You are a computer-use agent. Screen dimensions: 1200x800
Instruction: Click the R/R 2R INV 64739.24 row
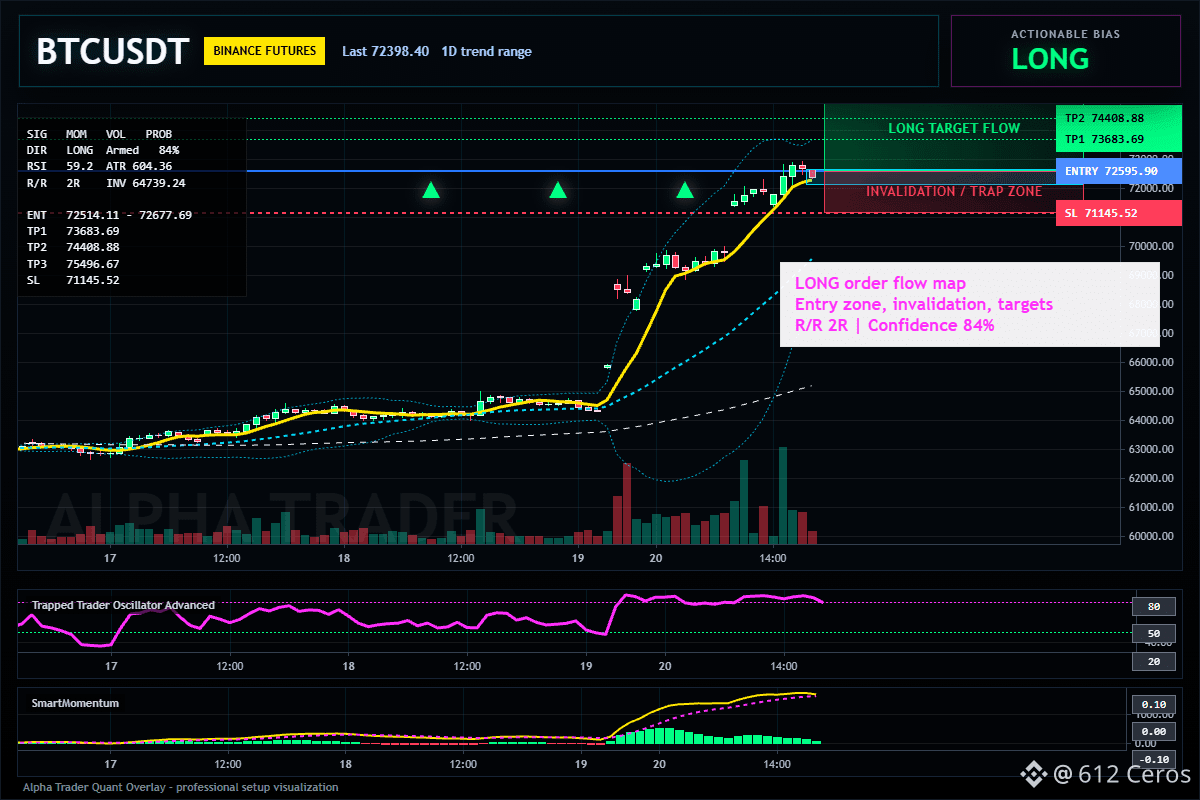click(106, 183)
